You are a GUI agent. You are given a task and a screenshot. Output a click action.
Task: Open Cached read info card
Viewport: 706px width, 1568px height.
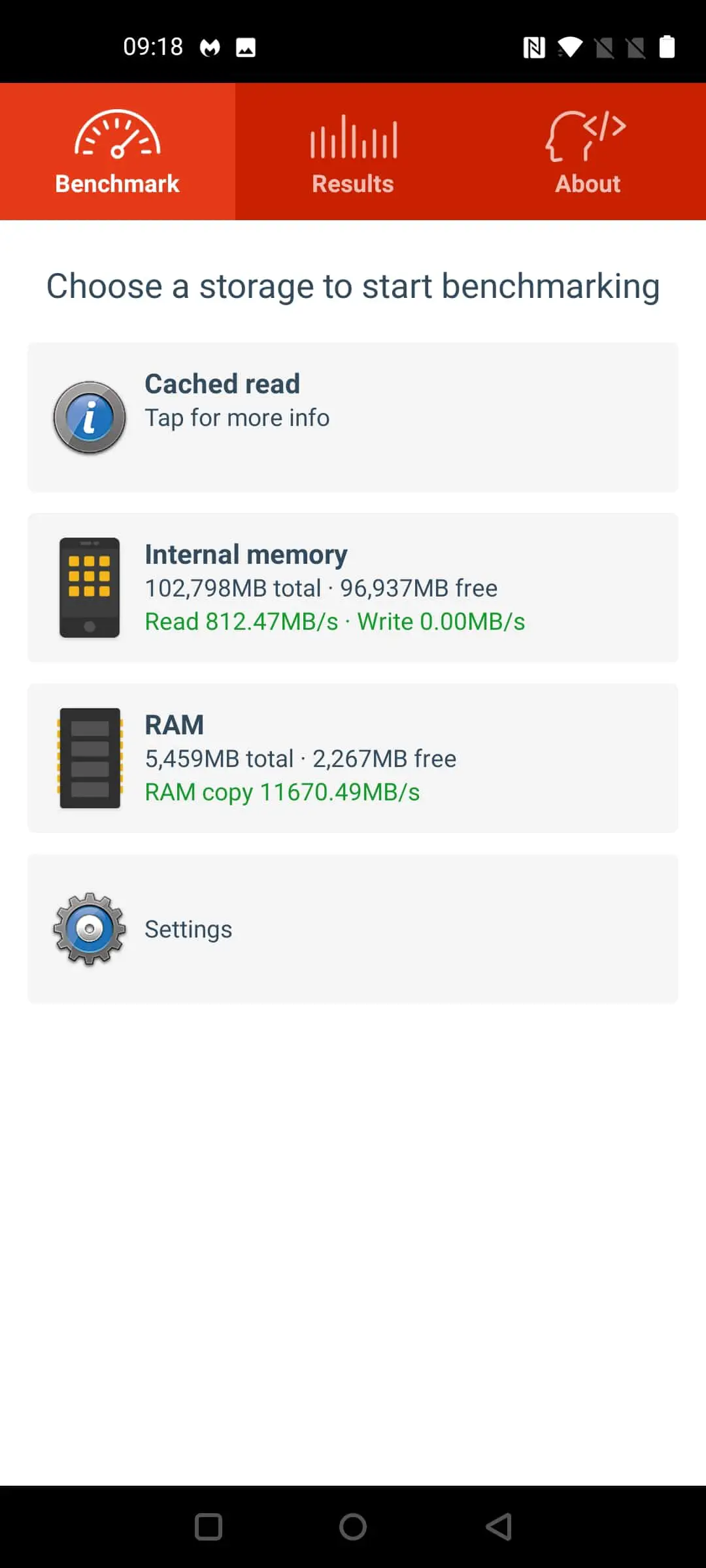pyautogui.click(x=353, y=417)
